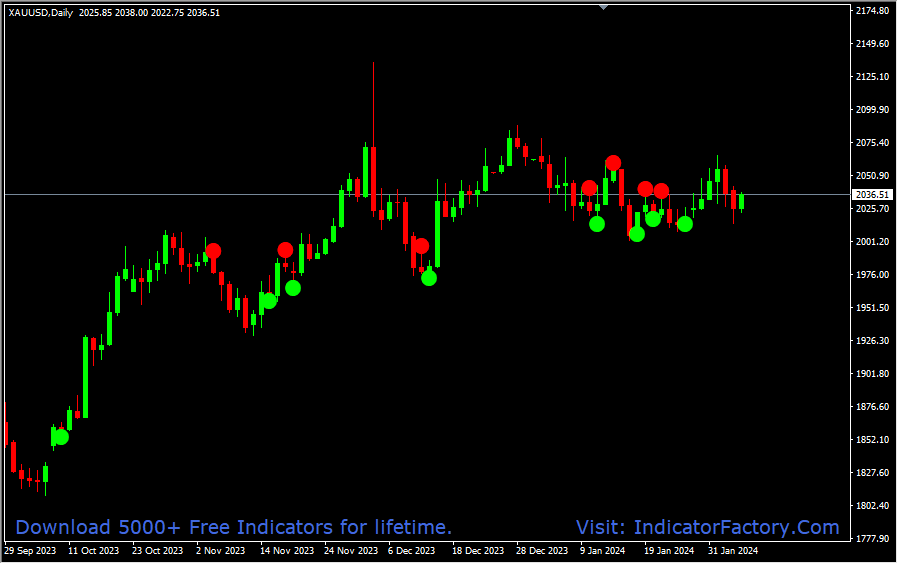This screenshot has width=898, height=564.
Task: Click the 1827.60 price axis label
Action: [x=872, y=473]
